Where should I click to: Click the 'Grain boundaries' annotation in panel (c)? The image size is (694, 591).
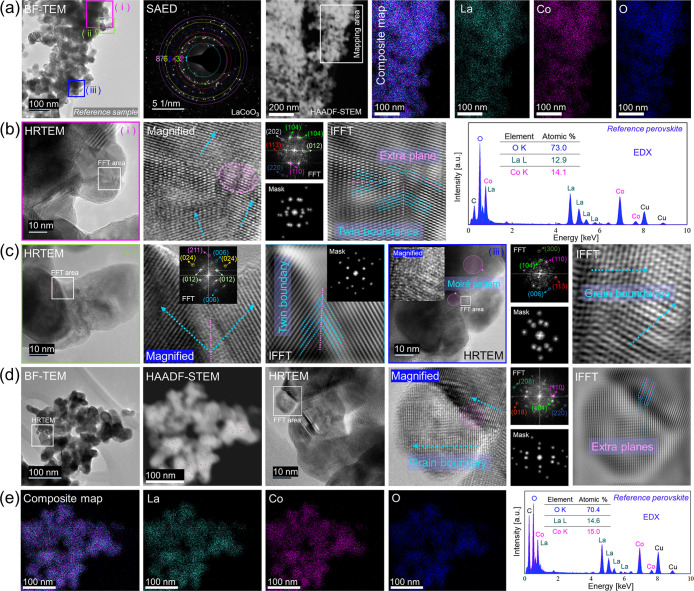pos(627,293)
